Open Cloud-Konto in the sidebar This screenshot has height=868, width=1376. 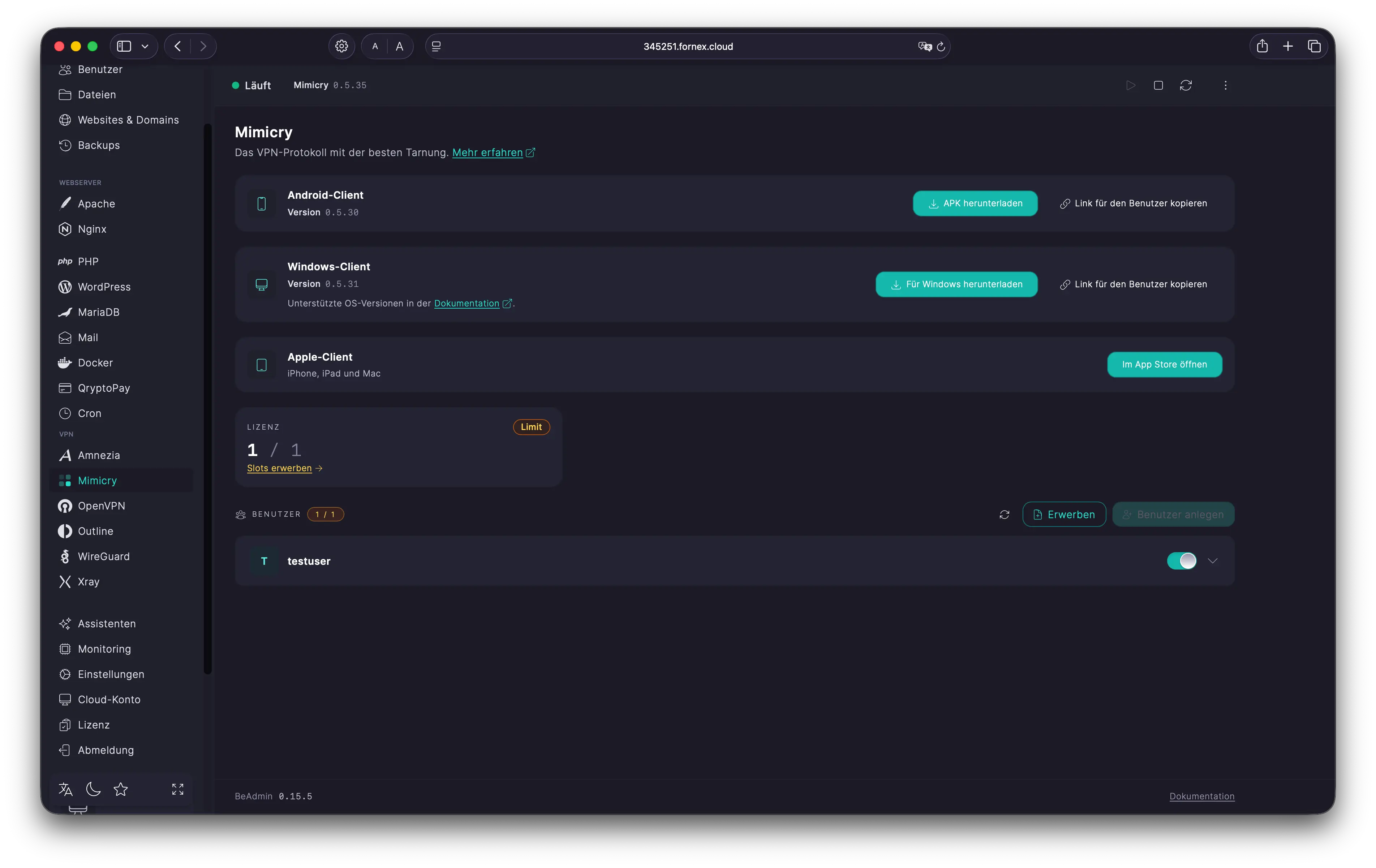pyautogui.click(x=121, y=700)
